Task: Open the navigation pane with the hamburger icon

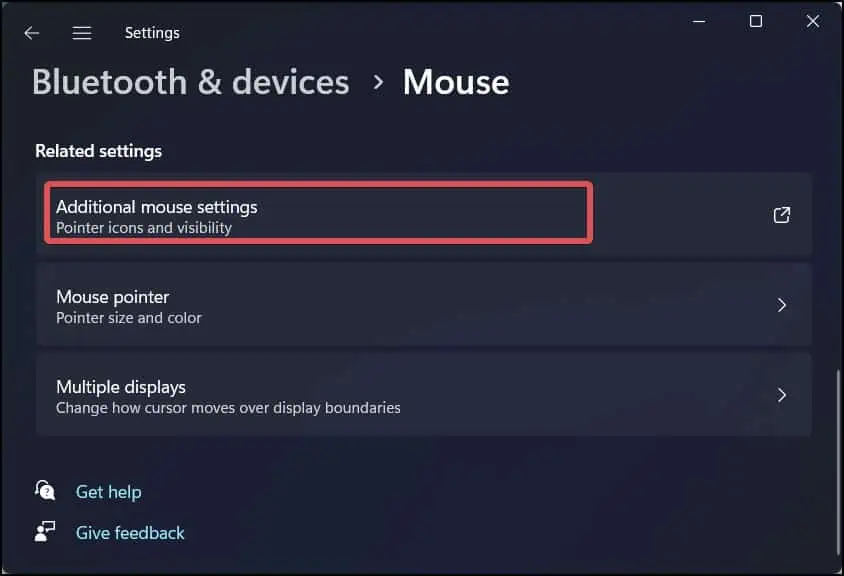Action: 82,32
